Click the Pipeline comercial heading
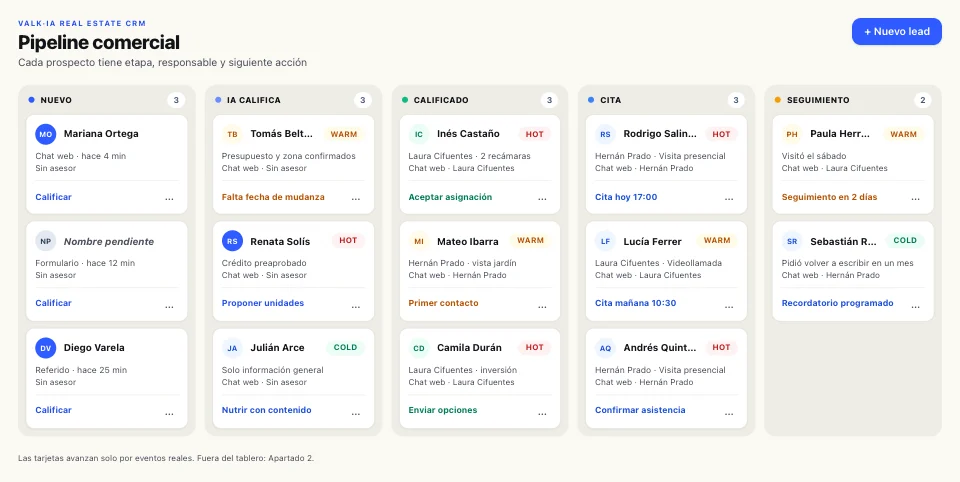Screen dimensions: 960x482 coord(99,42)
